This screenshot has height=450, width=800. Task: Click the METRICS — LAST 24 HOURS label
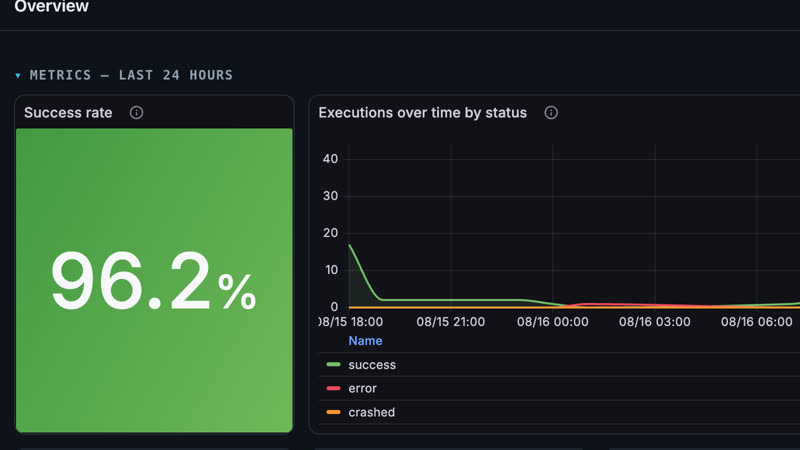tap(131, 76)
